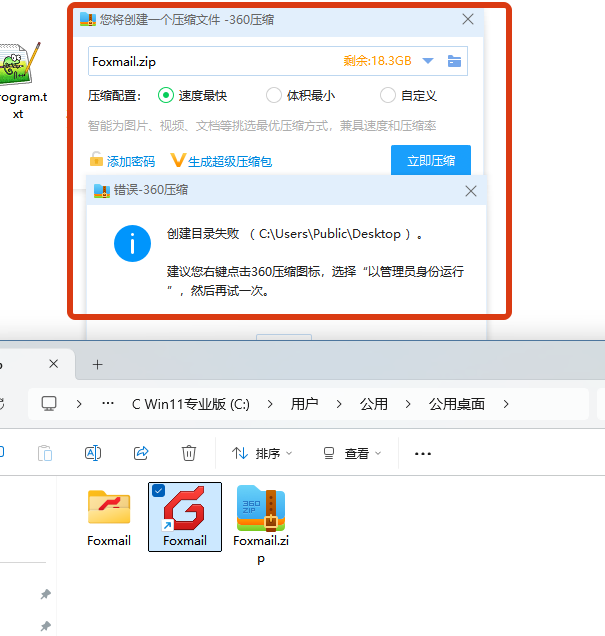Click the Rename toolbar icon
This screenshot has height=636, width=605.
pos(93,453)
